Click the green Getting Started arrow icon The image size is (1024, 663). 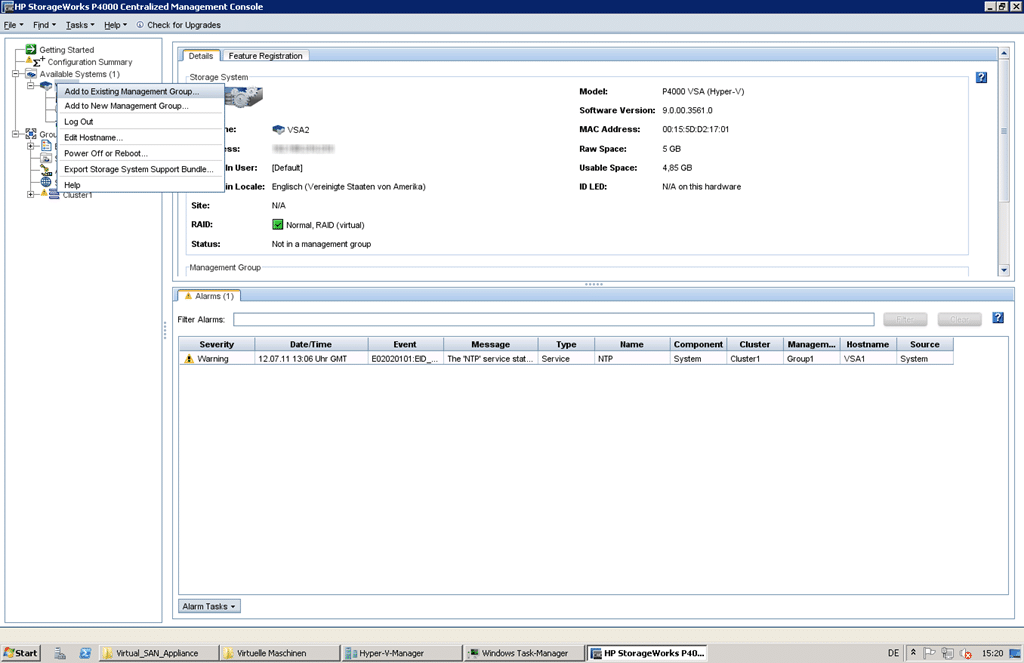click(31, 49)
